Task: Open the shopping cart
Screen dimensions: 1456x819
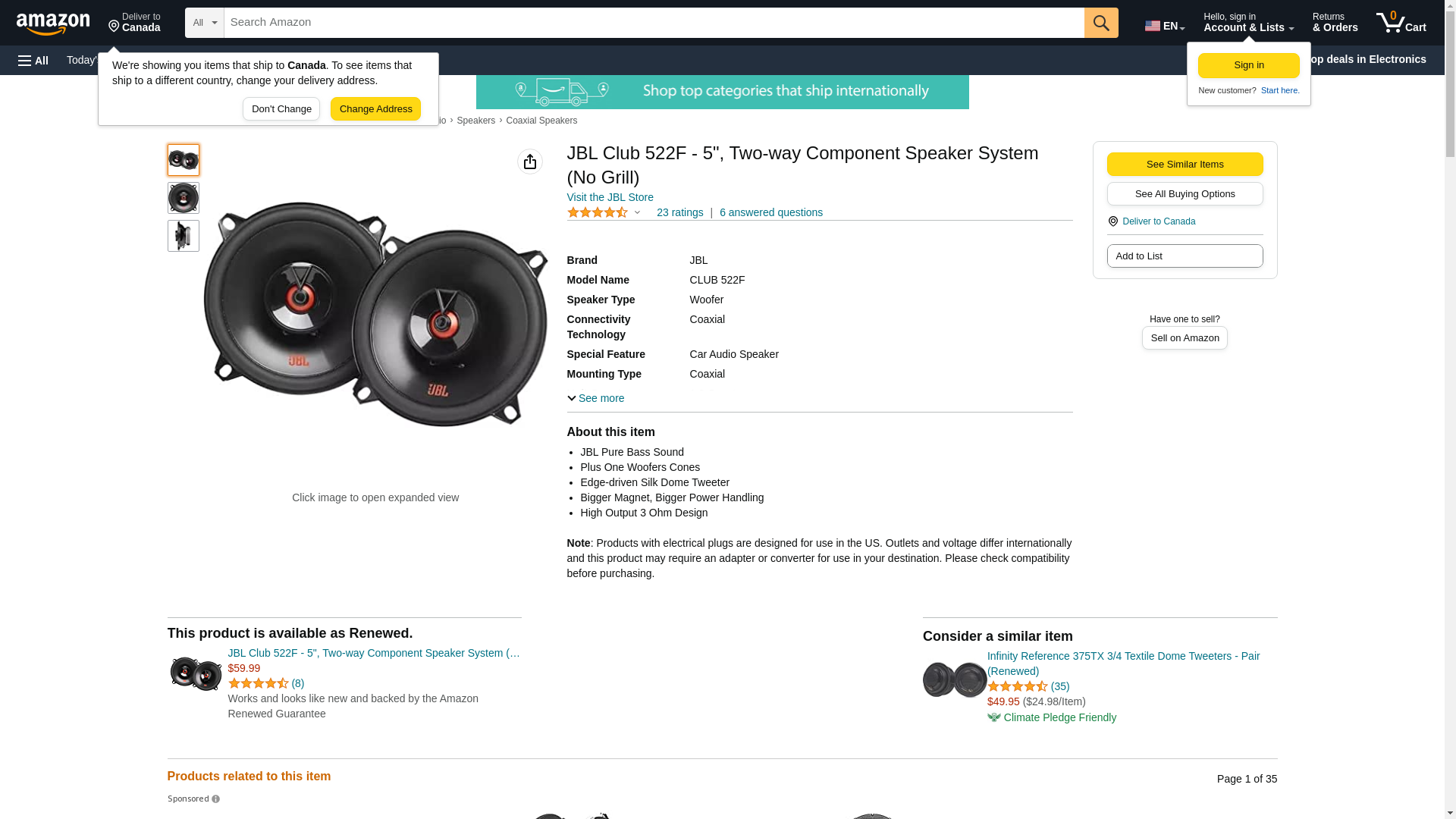Action: pos(1401,23)
